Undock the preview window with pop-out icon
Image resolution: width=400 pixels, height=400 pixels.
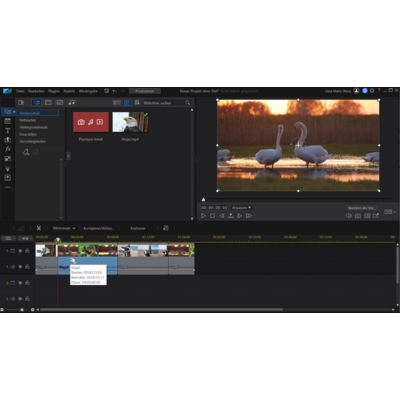(x=376, y=216)
